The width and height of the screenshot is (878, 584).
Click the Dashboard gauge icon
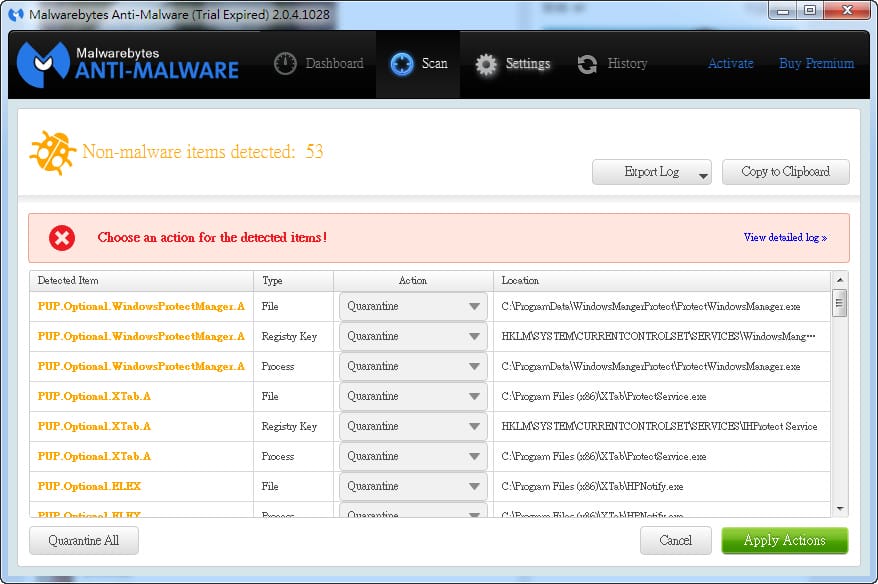click(x=285, y=64)
